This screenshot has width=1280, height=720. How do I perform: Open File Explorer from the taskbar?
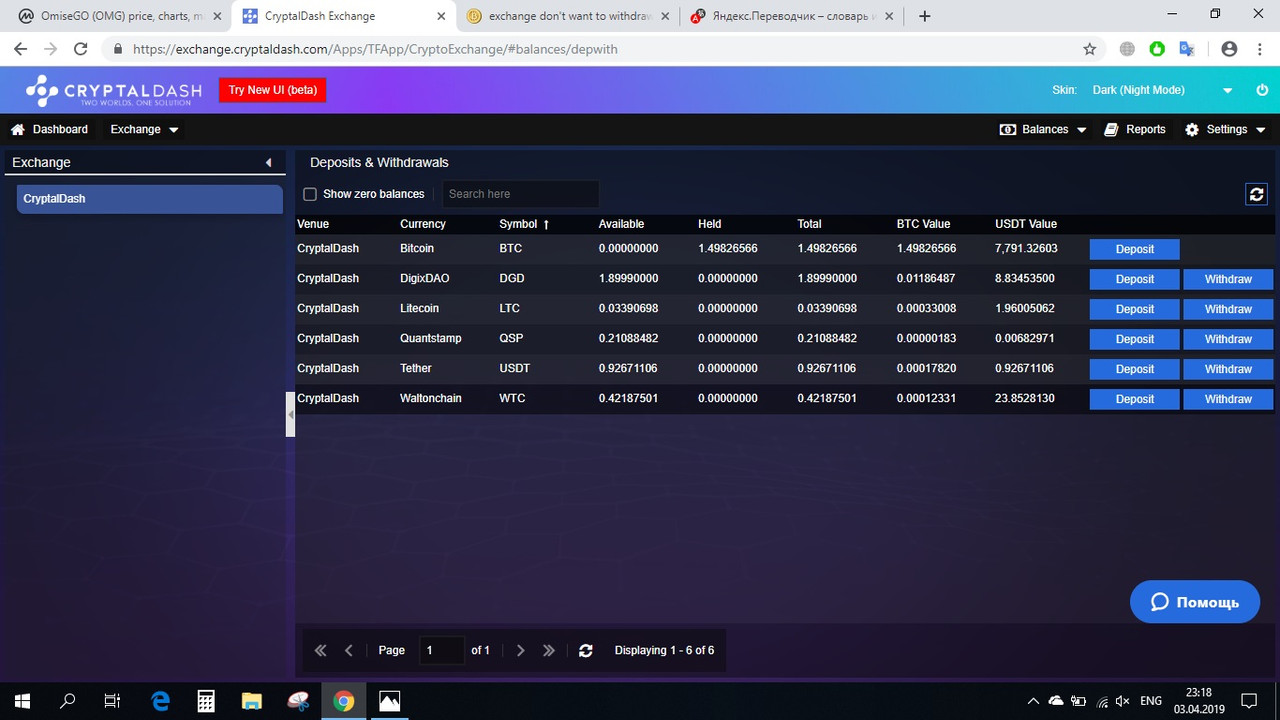[252, 700]
